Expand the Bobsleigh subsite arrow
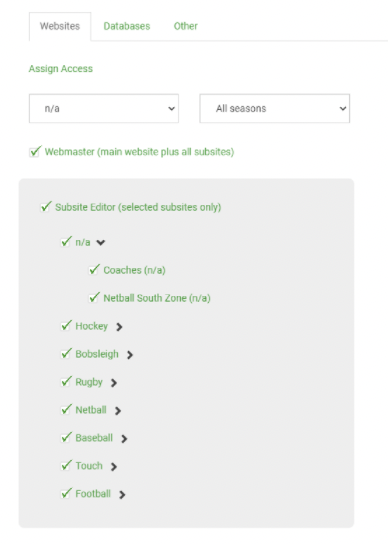 pyautogui.click(x=129, y=355)
